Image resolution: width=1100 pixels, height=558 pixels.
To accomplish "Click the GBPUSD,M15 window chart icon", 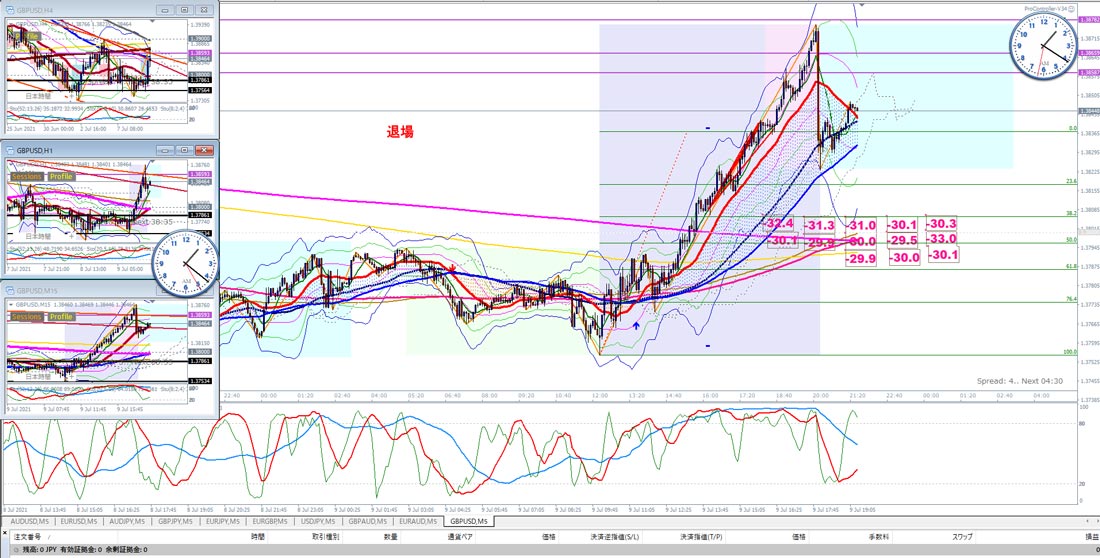I will pyautogui.click(x=11, y=290).
